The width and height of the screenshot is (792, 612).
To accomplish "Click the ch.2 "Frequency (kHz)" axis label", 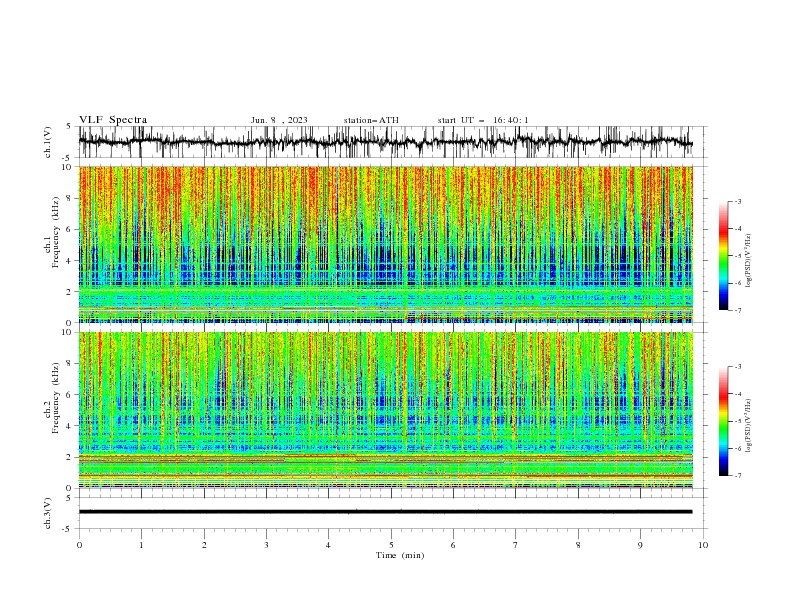I will point(55,398).
